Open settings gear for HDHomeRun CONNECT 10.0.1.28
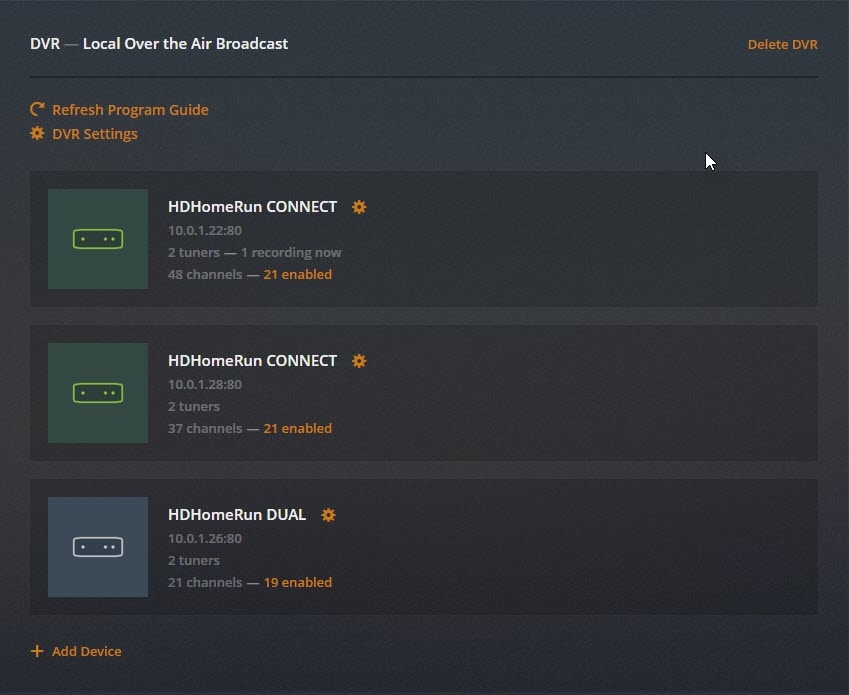This screenshot has height=695, width=849. 359,361
